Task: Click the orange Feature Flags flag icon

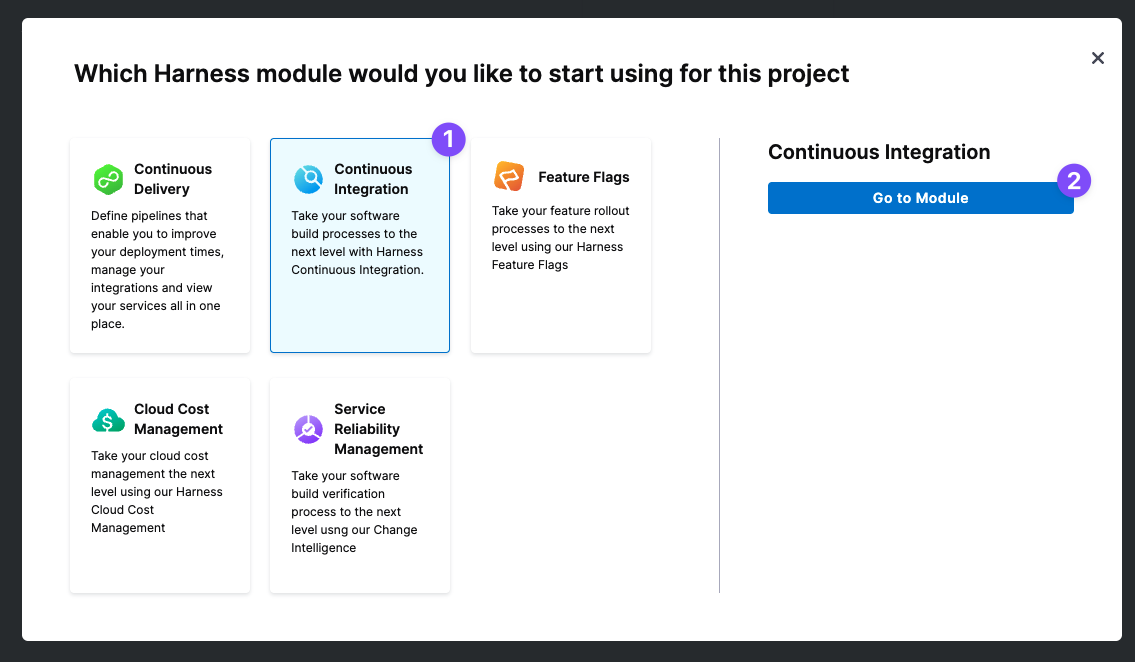Action: 509,177
